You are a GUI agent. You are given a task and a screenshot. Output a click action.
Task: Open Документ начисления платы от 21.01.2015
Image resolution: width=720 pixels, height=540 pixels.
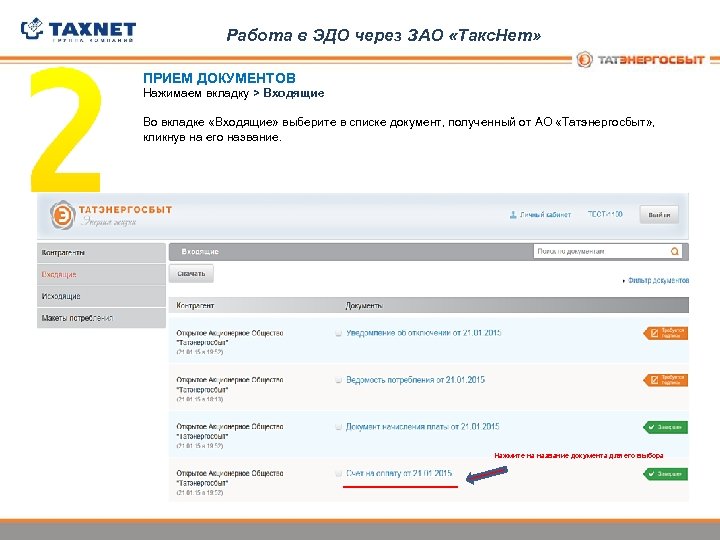pos(422,427)
